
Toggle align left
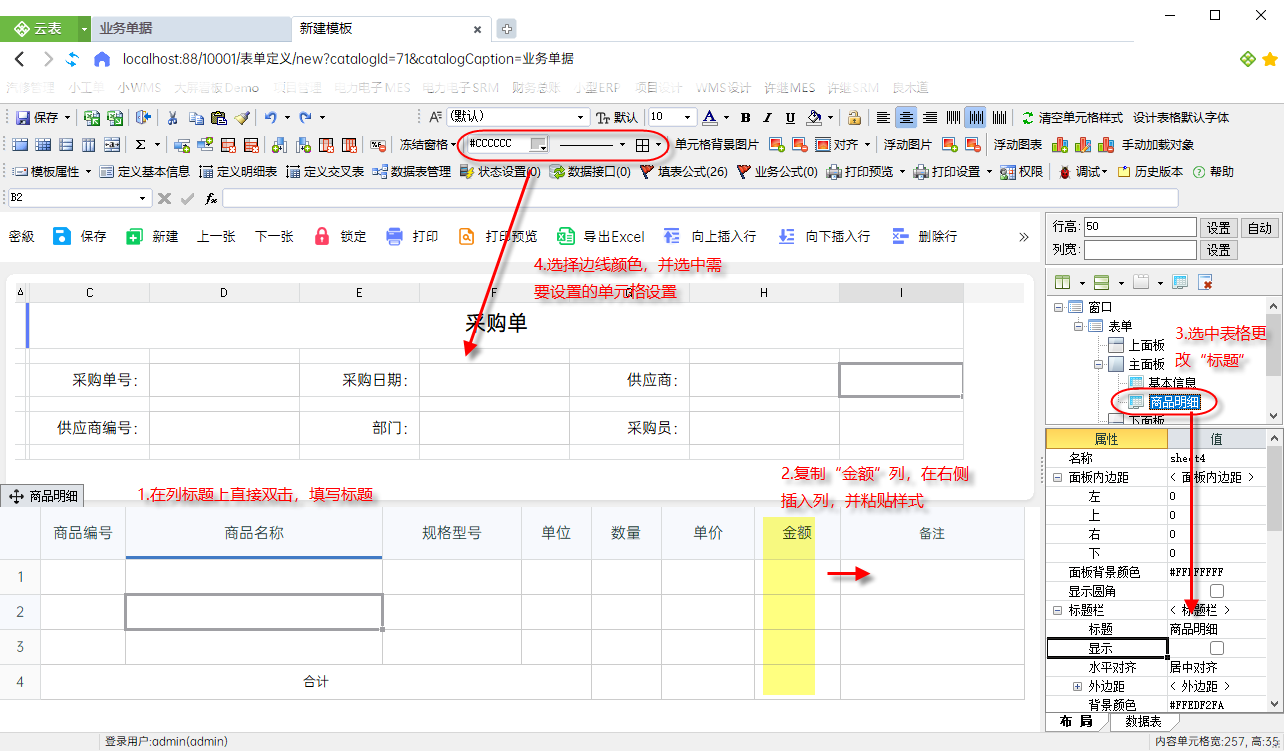tap(883, 117)
